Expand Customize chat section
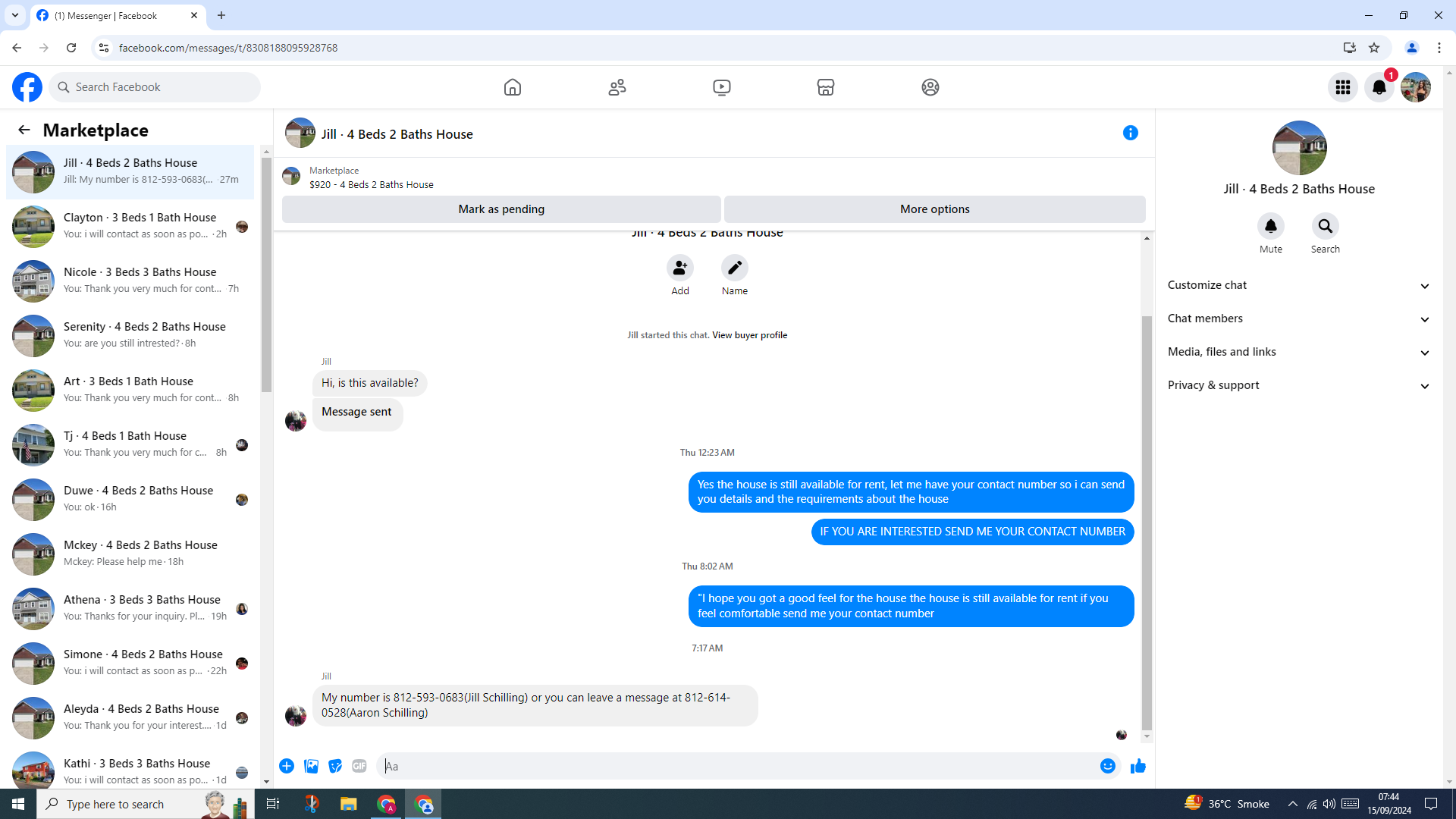Image resolution: width=1456 pixels, height=819 pixels. [x=1299, y=285]
